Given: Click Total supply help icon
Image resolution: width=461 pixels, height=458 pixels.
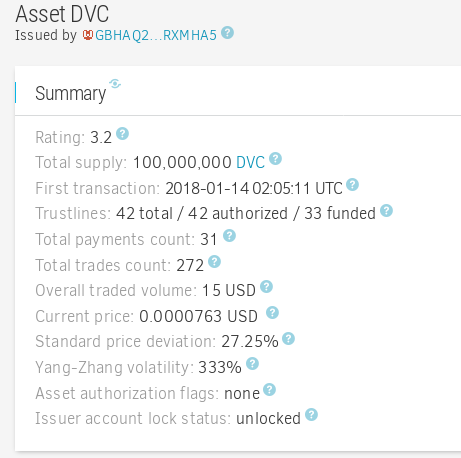Looking at the screenshot, I should [275, 159].
